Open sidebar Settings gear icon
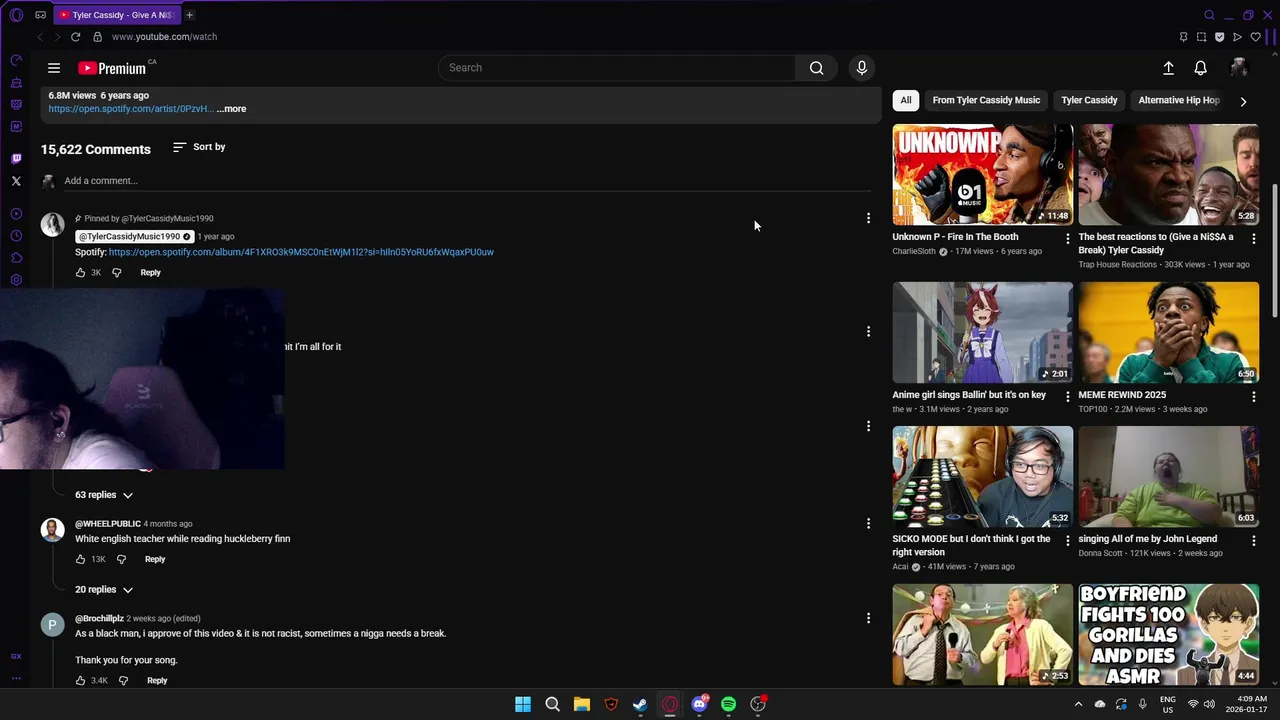The image size is (1280, 720). pyautogui.click(x=16, y=280)
